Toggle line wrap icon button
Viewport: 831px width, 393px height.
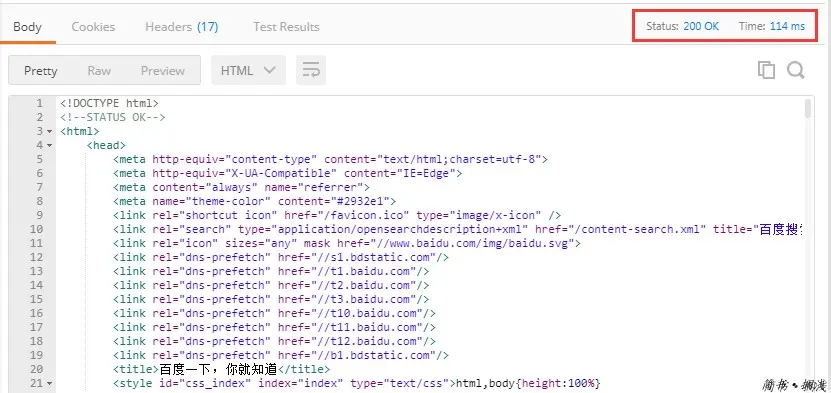311,70
